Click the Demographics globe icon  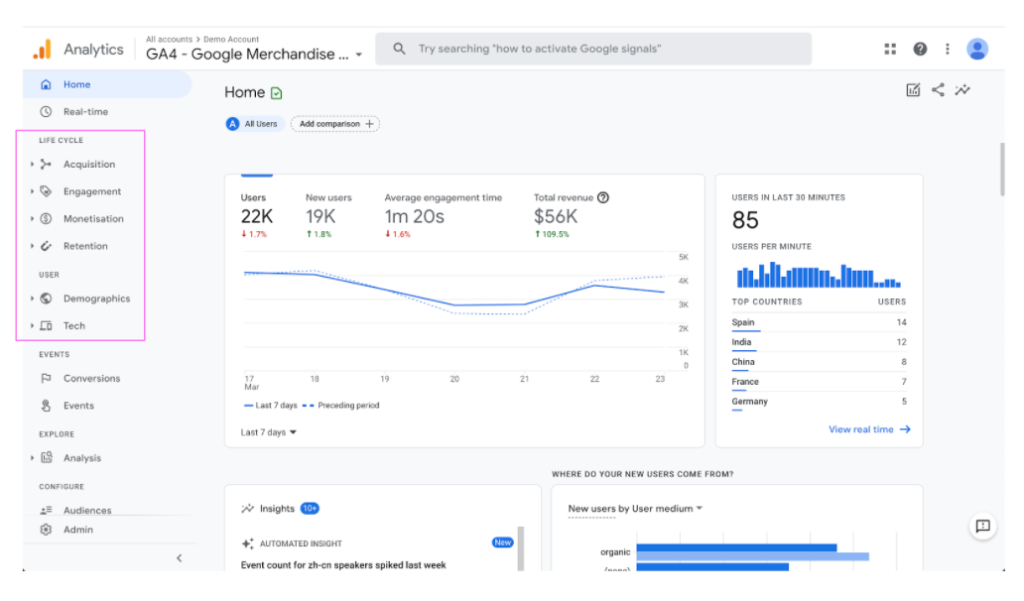click(46, 299)
